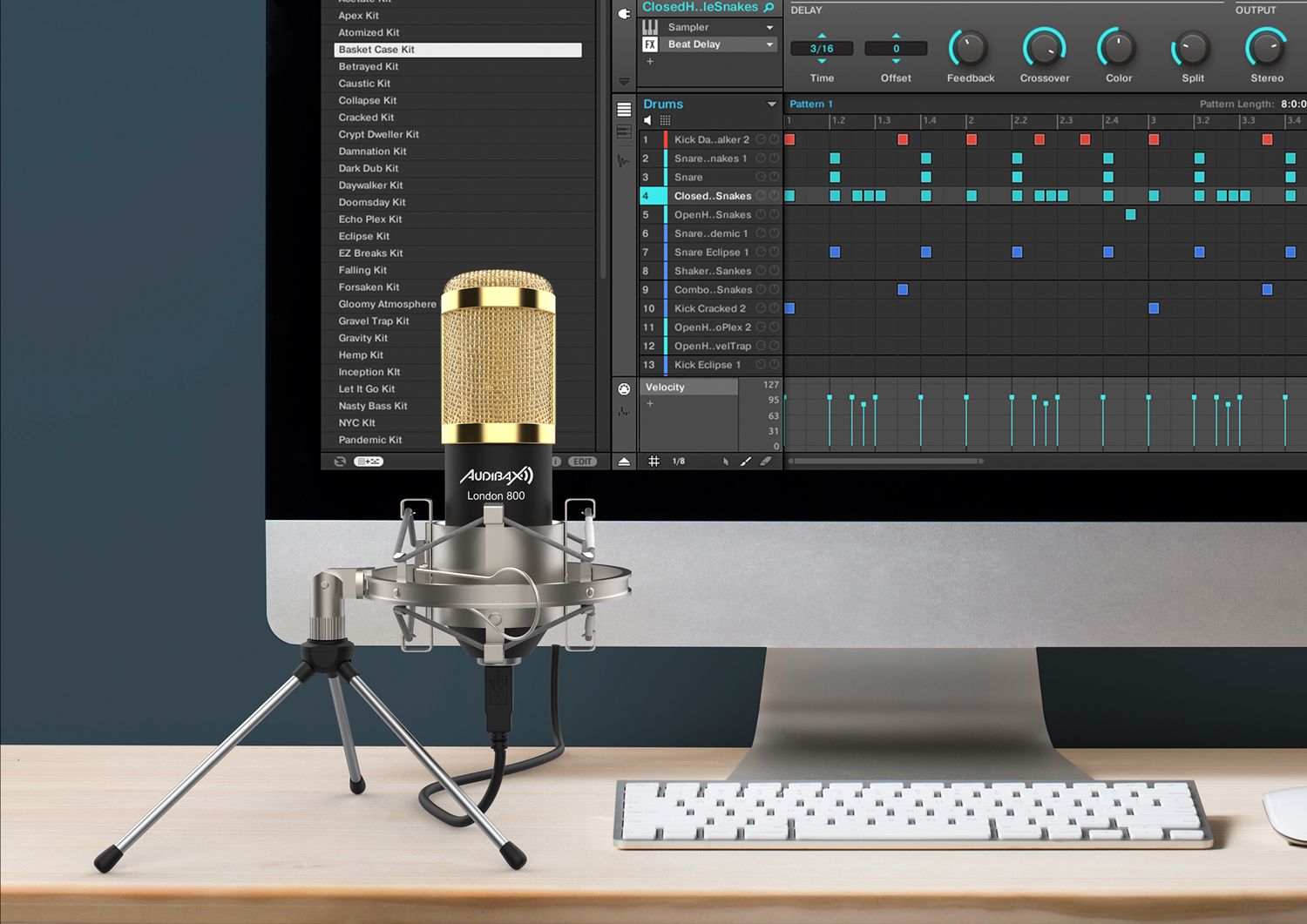
Task: Choose the pointer select tool
Action: [725, 462]
